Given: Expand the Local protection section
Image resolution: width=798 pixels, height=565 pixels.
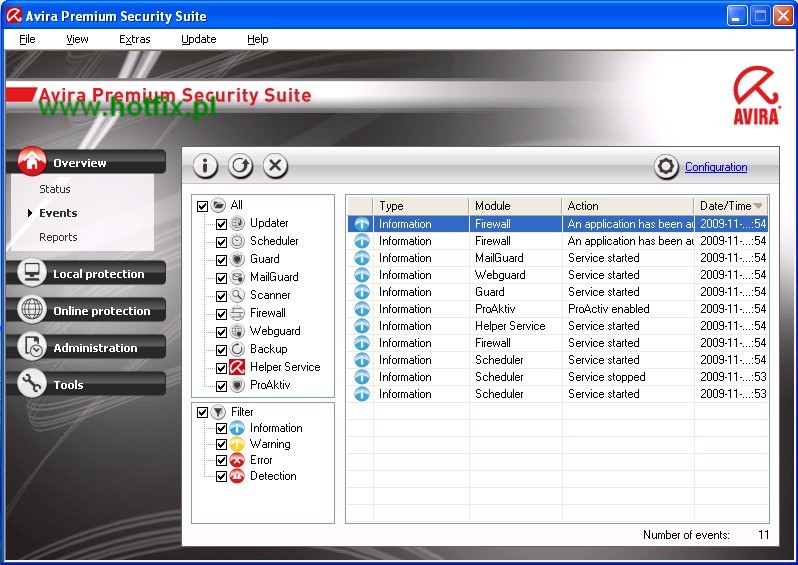Looking at the screenshot, I should point(98,274).
